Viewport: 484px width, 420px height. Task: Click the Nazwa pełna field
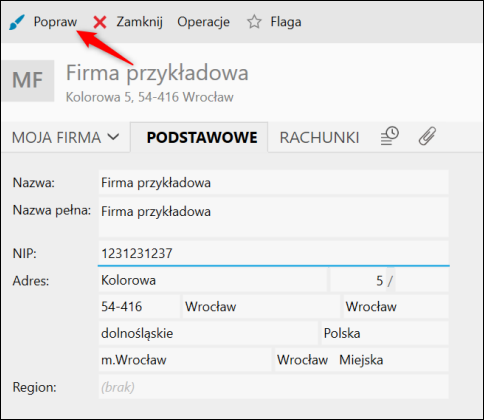(x=273, y=217)
